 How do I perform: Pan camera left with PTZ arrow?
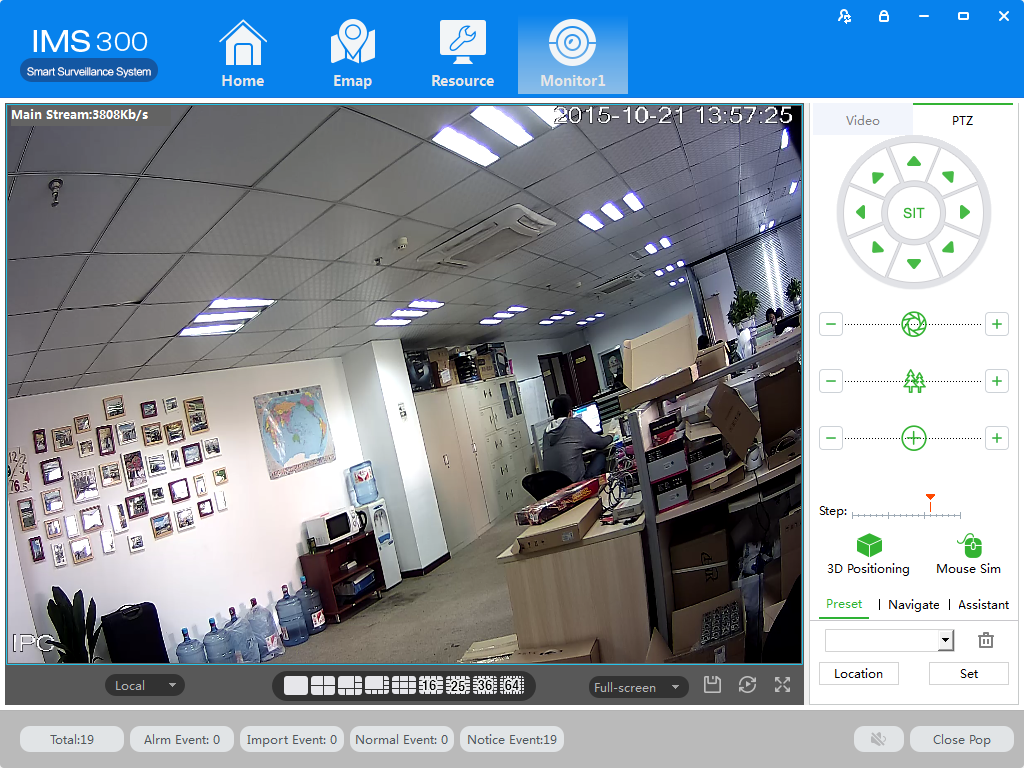click(x=860, y=212)
